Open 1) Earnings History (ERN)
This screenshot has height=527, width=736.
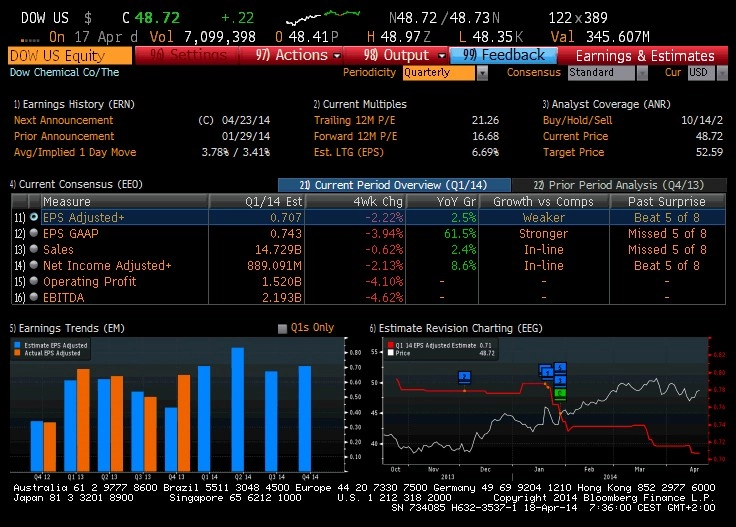tap(74, 104)
